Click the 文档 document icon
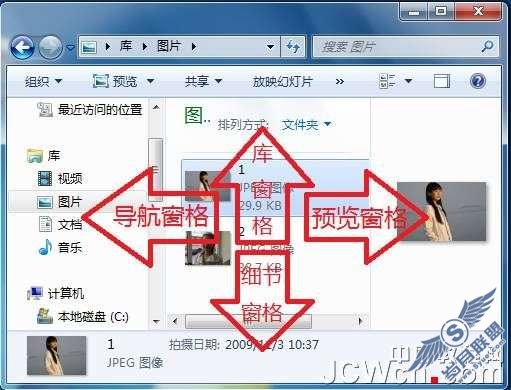Screen dimensions: 511x390 click(x=45, y=224)
